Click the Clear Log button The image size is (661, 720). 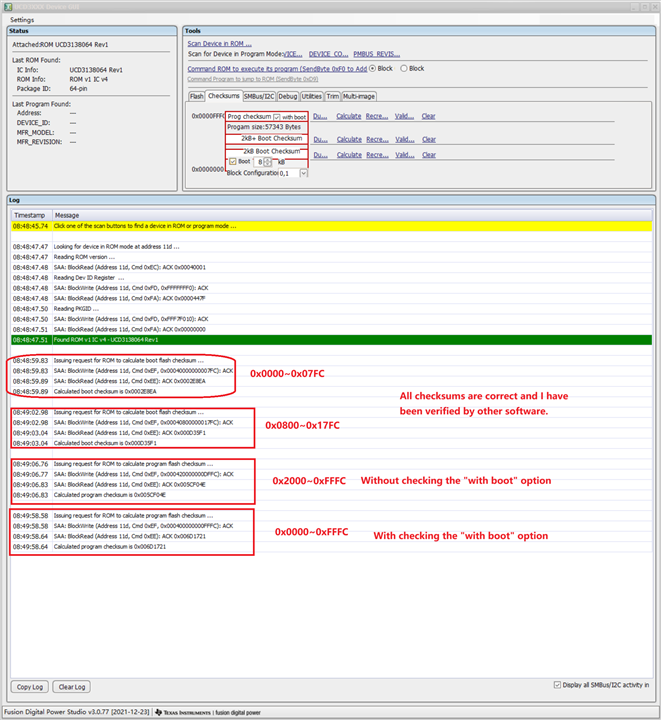[72, 687]
